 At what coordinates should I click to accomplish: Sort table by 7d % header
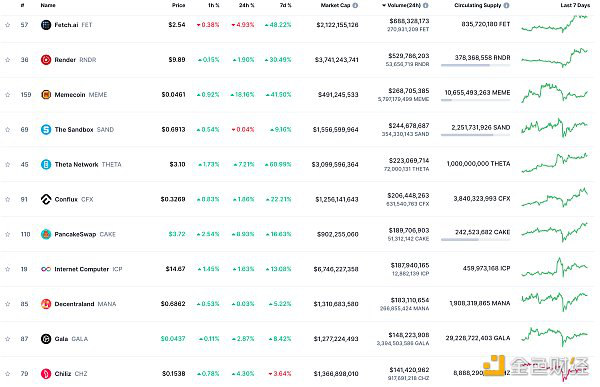pyautogui.click(x=285, y=5)
